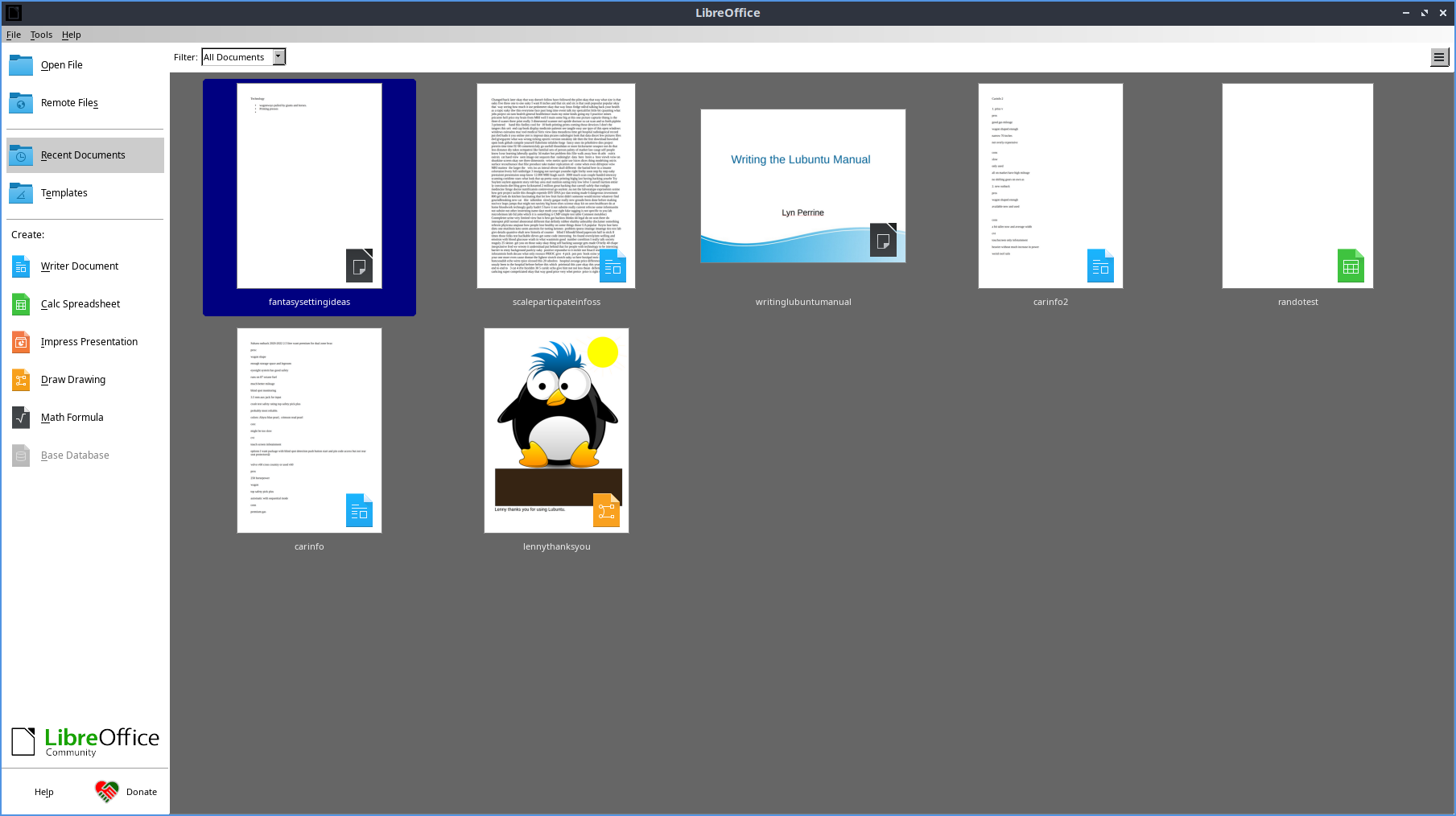The width and height of the screenshot is (1456, 816).
Task: Click the Impress Presentation icon
Action: pos(21,342)
